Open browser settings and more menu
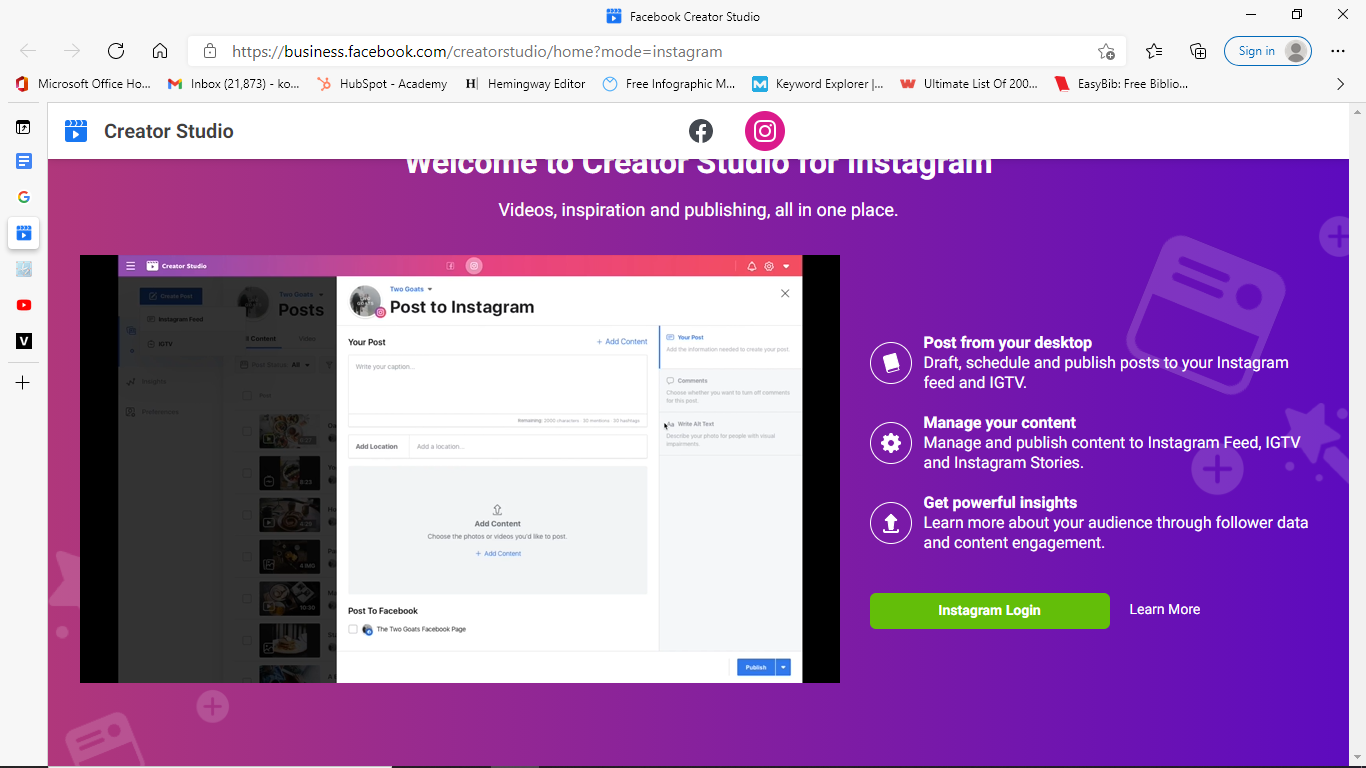 (1338, 51)
